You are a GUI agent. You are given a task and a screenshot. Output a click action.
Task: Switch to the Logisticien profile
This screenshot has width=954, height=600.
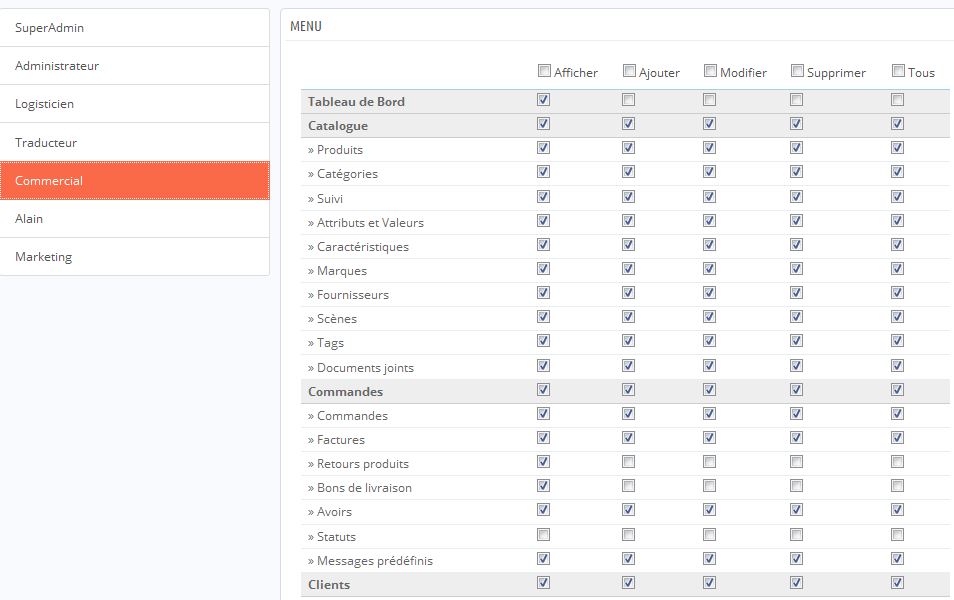point(134,104)
